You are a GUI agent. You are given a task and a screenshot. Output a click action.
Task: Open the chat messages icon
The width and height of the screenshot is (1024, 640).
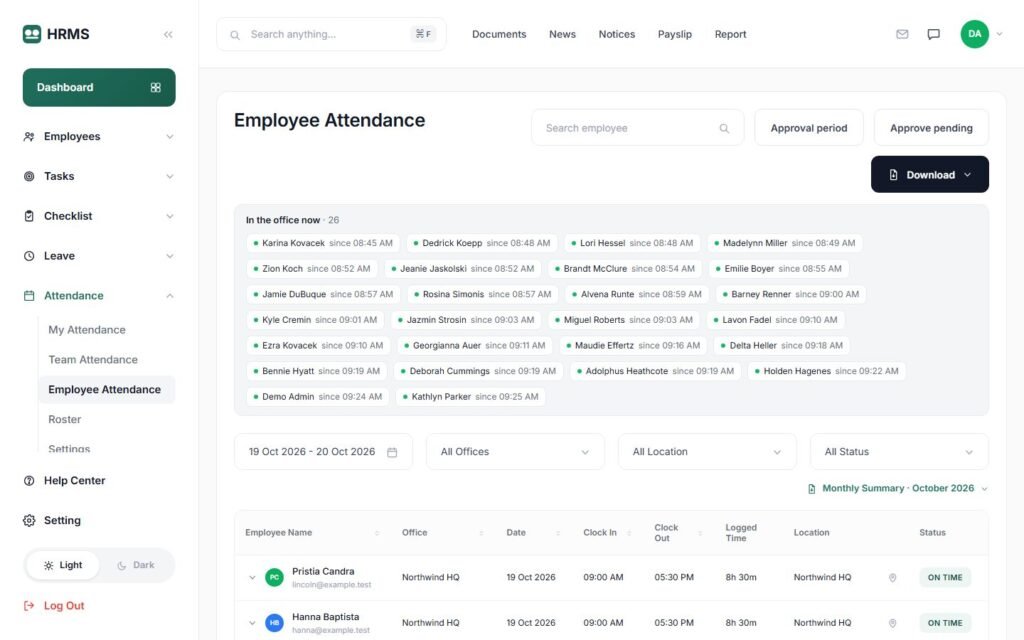[934, 34]
